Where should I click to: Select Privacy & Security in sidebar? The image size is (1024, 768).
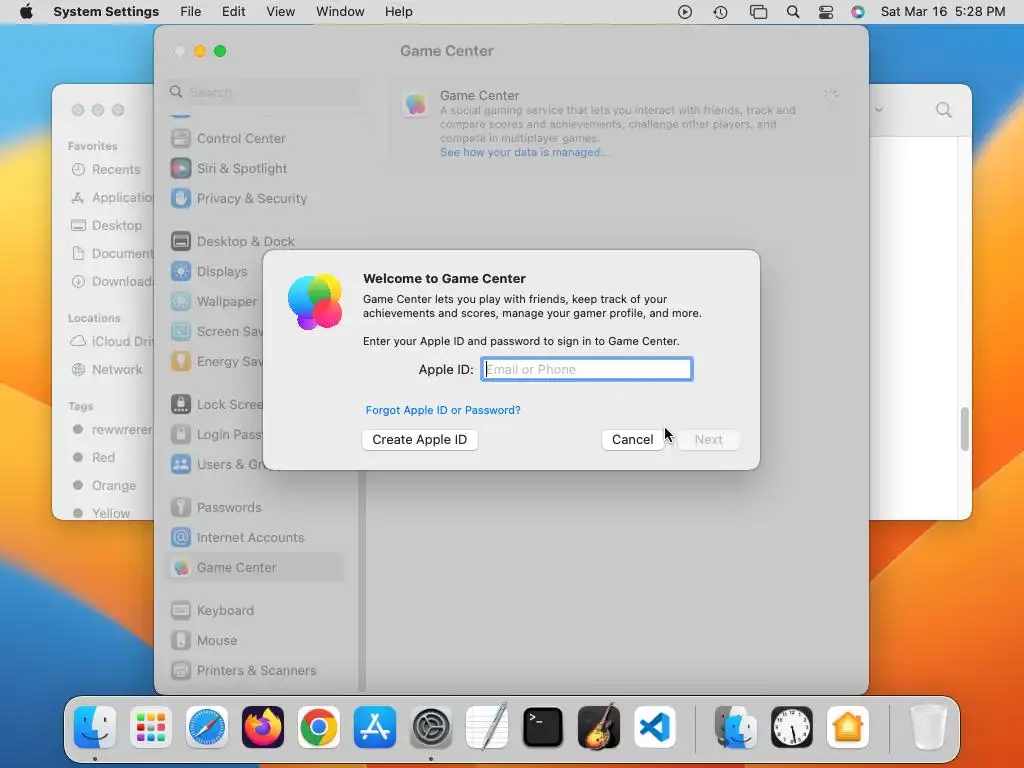(x=255, y=199)
